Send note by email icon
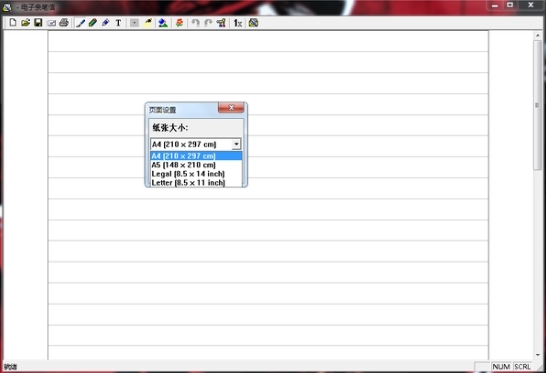The height and width of the screenshot is (373, 546). coord(51,23)
